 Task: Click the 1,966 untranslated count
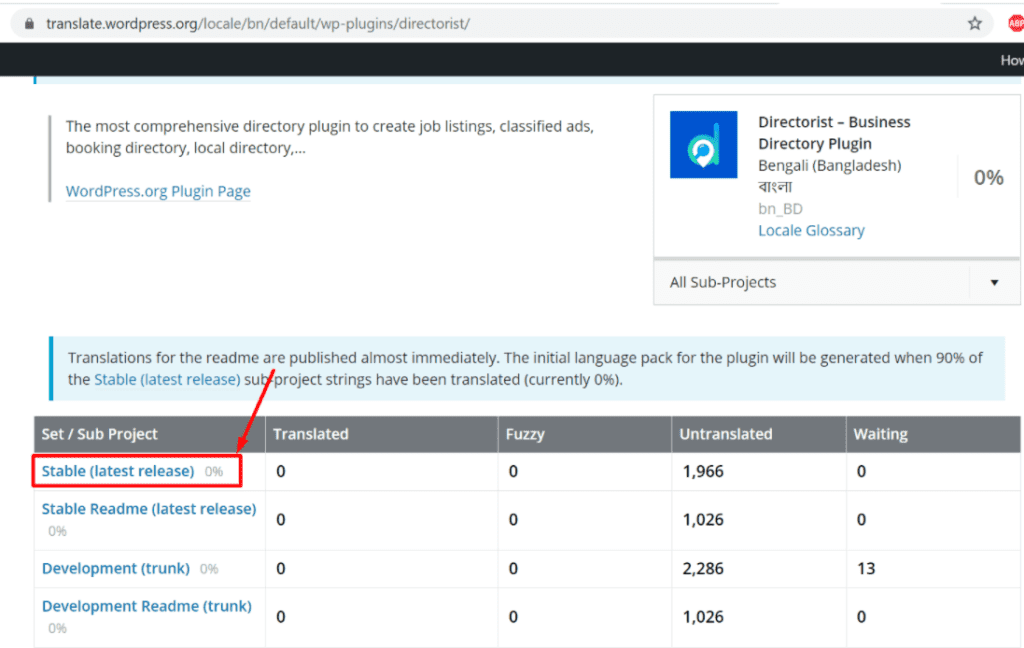703,472
